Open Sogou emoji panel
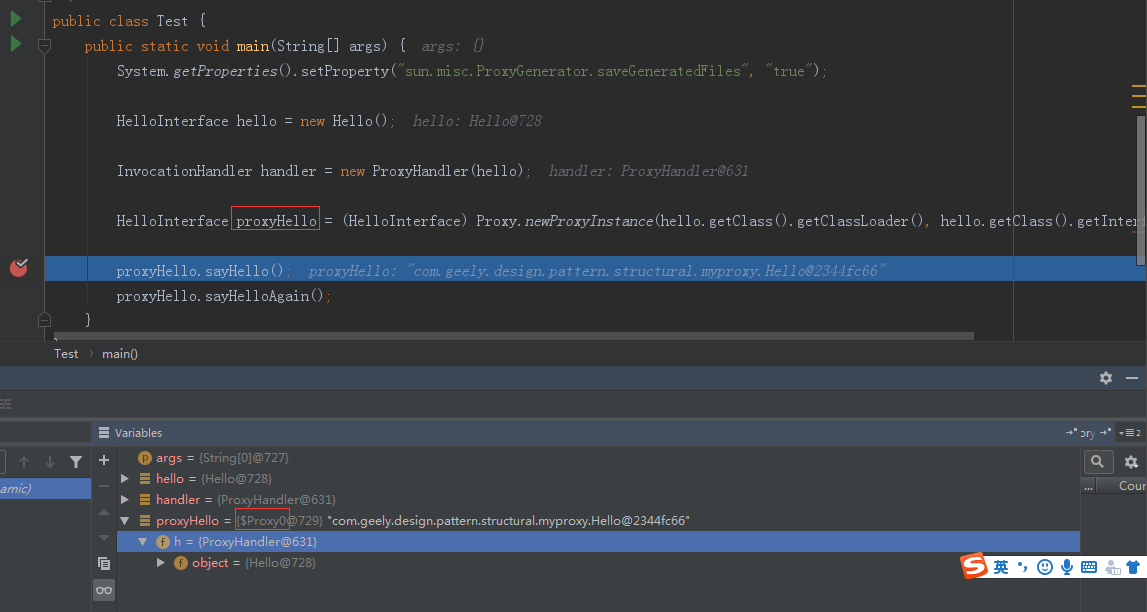The image size is (1147, 612). [x=1045, y=567]
